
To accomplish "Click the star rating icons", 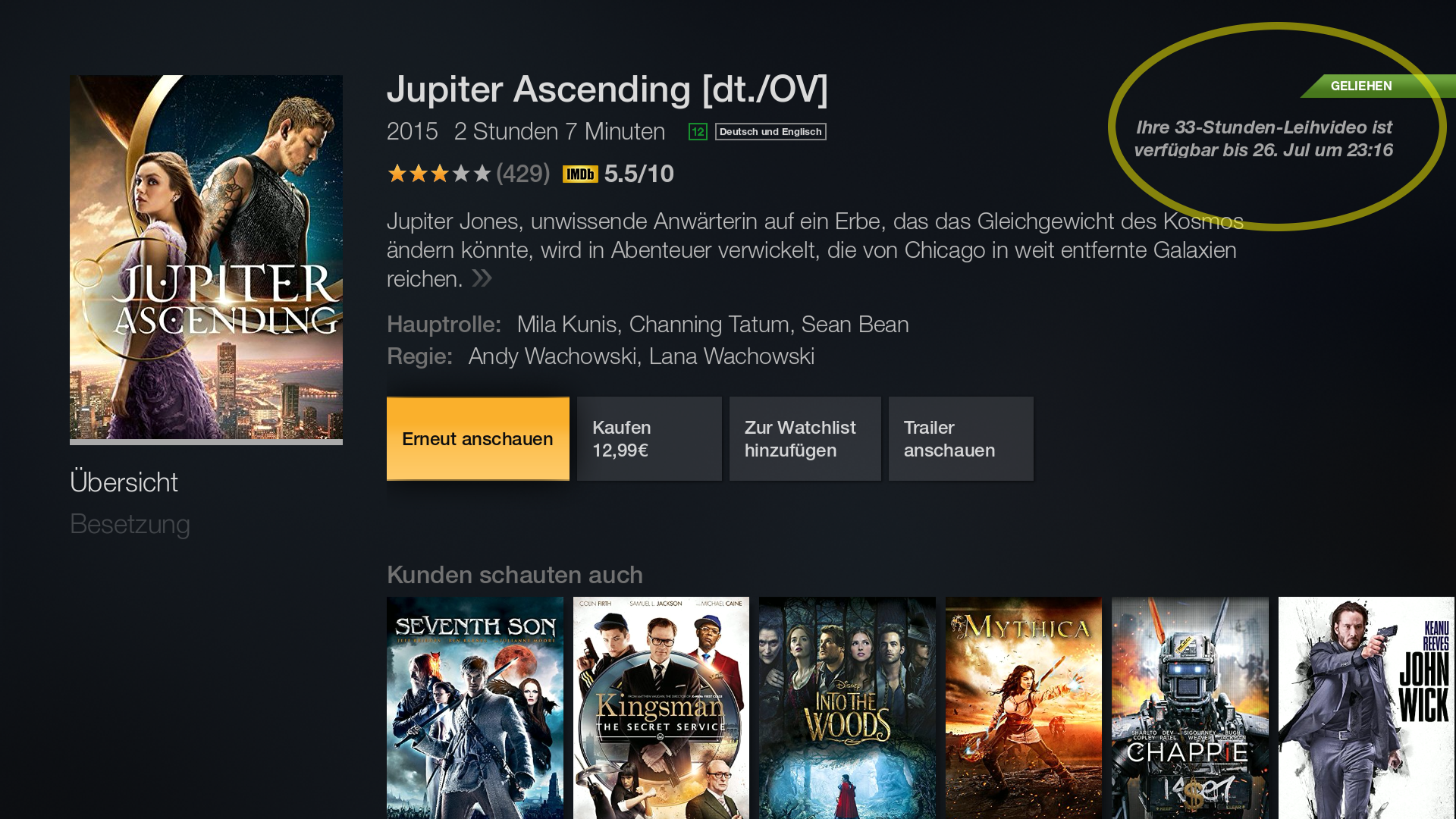I will click(x=439, y=174).
